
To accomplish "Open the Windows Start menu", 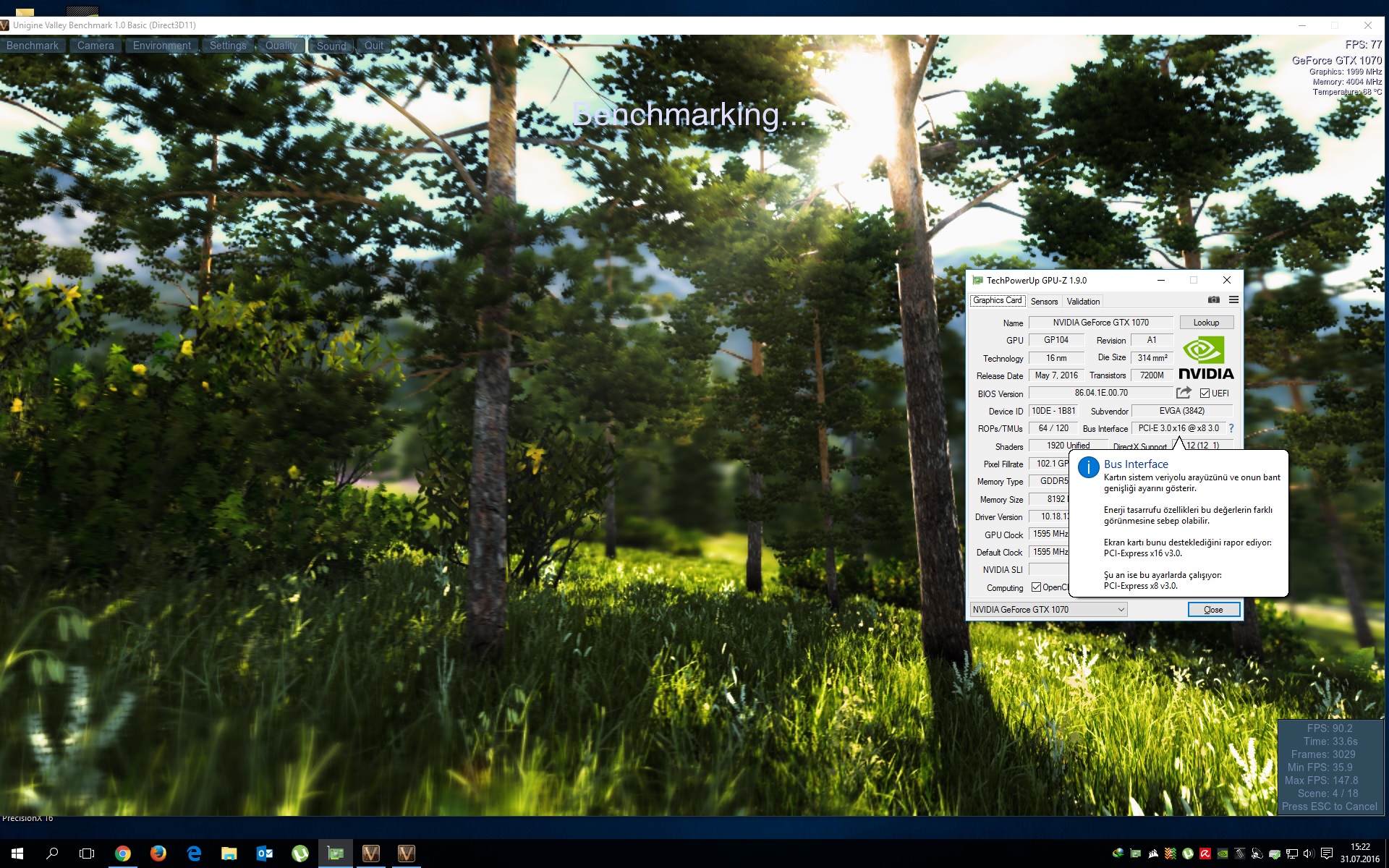I will [x=17, y=854].
